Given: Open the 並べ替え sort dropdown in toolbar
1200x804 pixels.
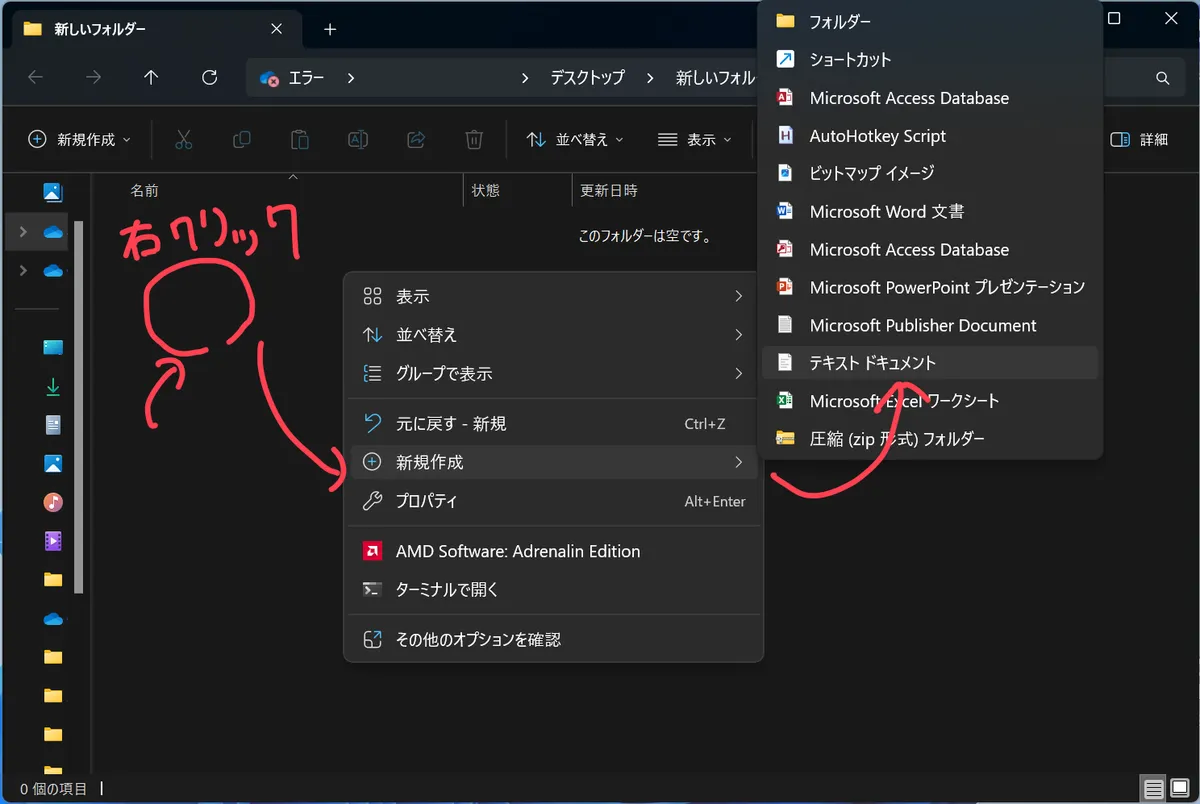Looking at the screenshot, I should point(575,140).
